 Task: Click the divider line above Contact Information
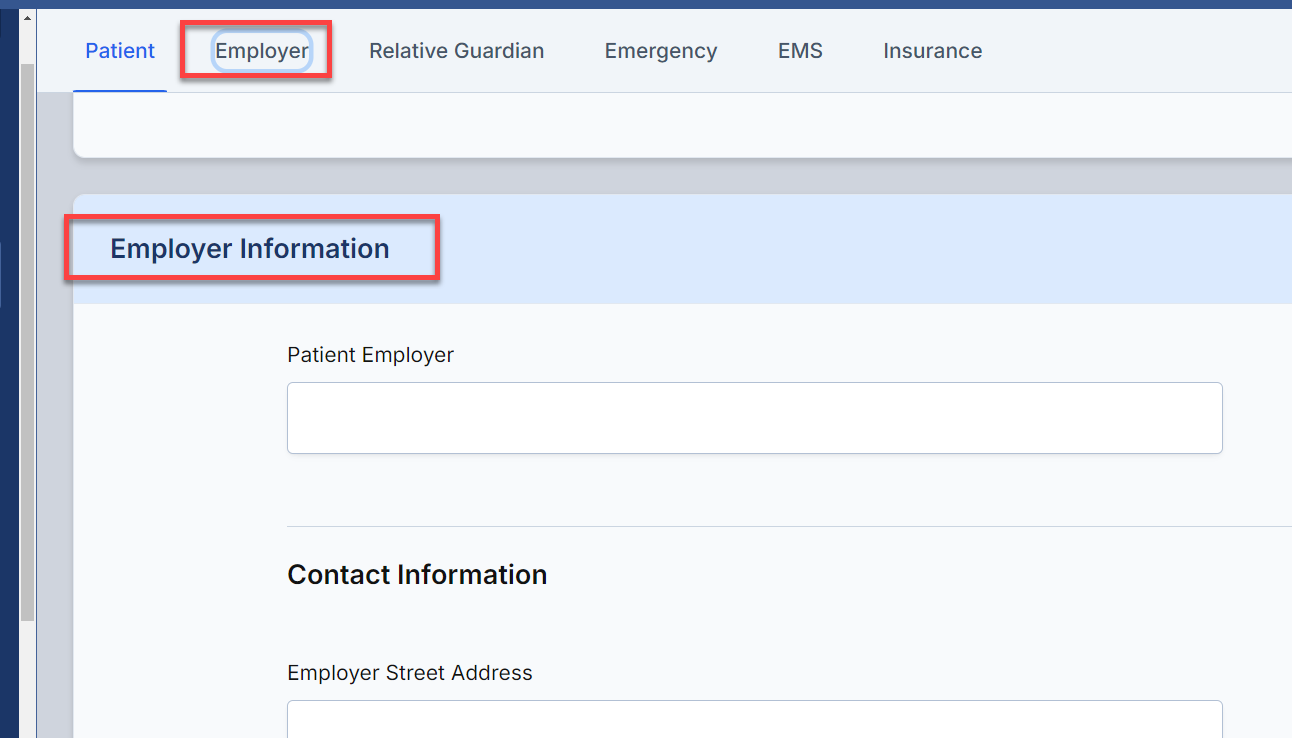(789, 526)
